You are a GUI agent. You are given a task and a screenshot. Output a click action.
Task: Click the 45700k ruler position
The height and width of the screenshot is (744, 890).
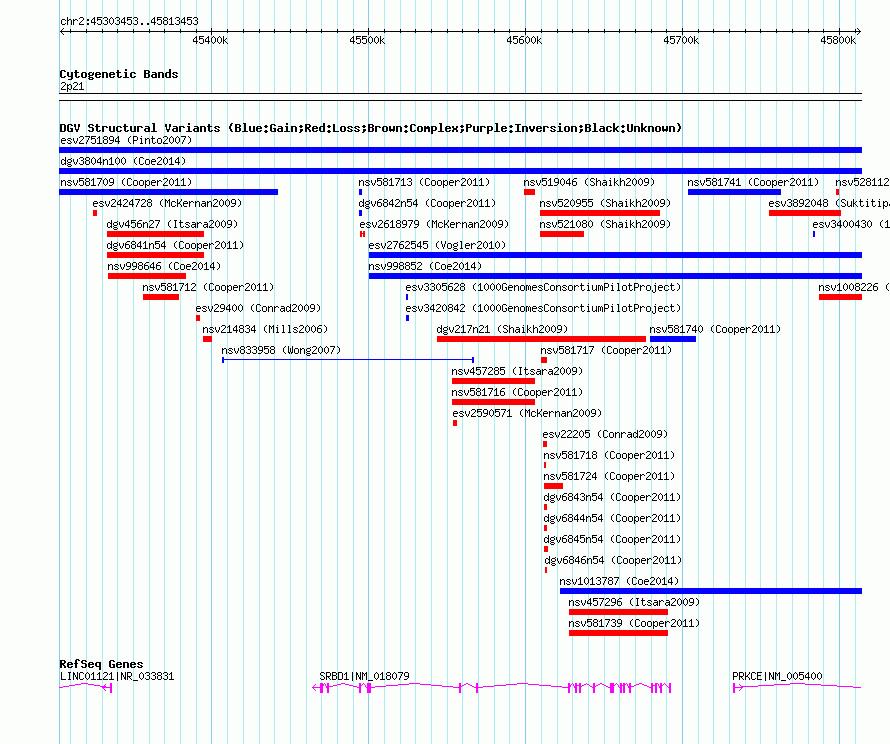point(681,40)
